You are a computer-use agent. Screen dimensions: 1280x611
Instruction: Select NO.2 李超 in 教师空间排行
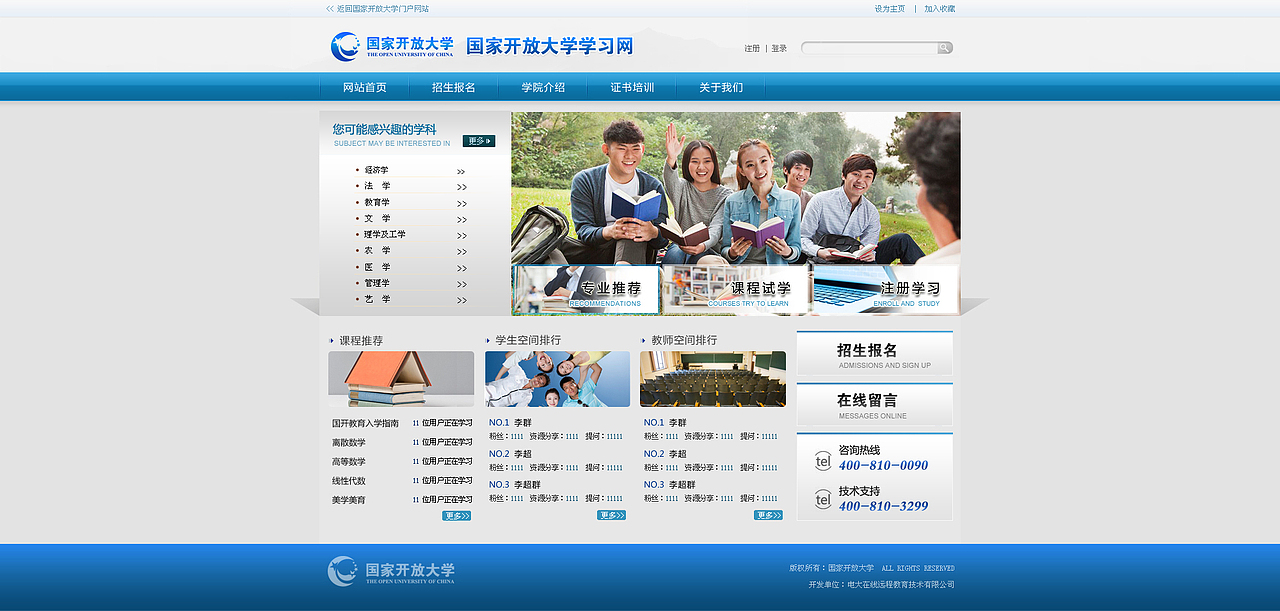(665, 454)
